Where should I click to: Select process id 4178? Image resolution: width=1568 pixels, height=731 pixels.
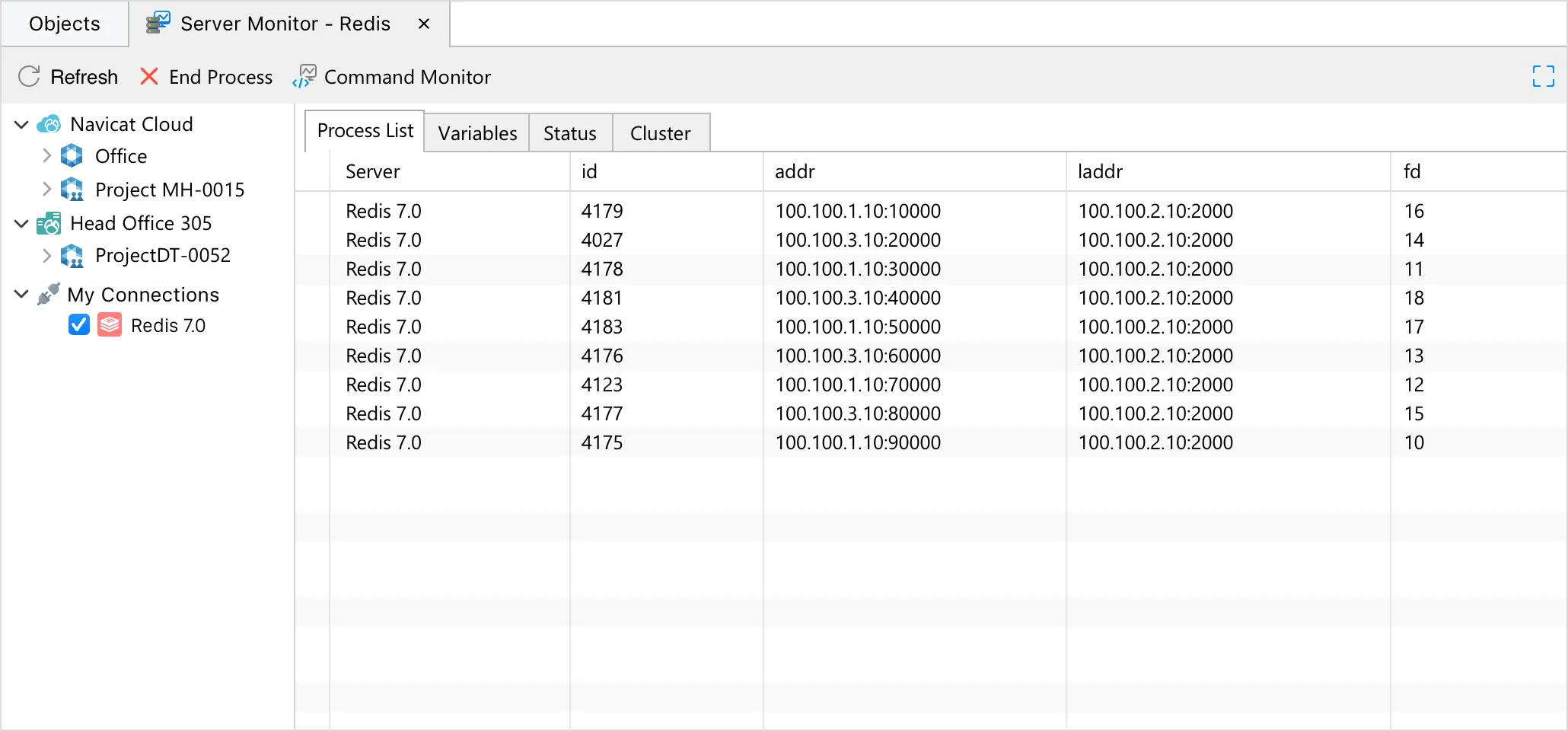click(602, 269)
